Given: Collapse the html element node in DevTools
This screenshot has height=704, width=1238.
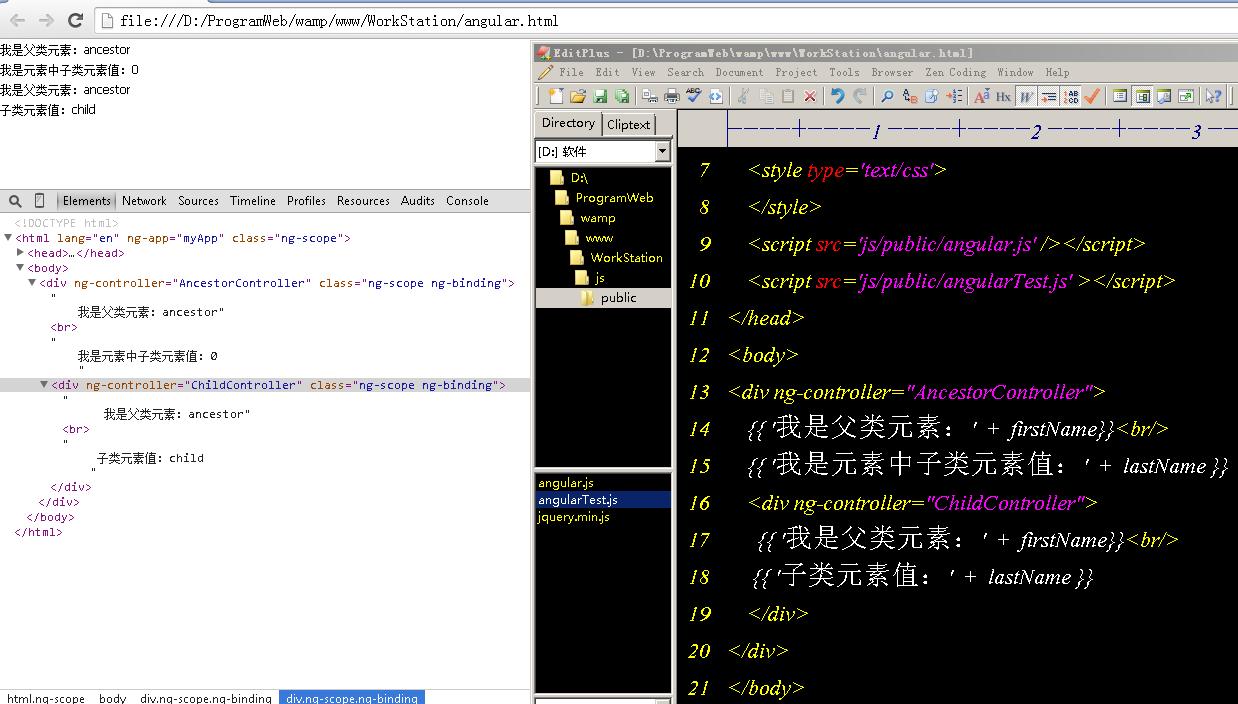Looking at the screenshot, I should point(9,238).
